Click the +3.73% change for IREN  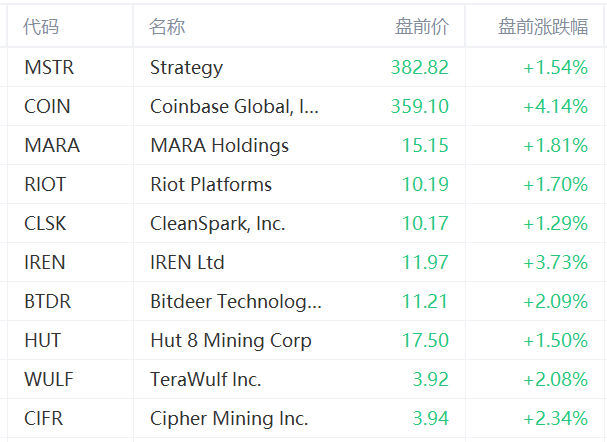(555, 262)
